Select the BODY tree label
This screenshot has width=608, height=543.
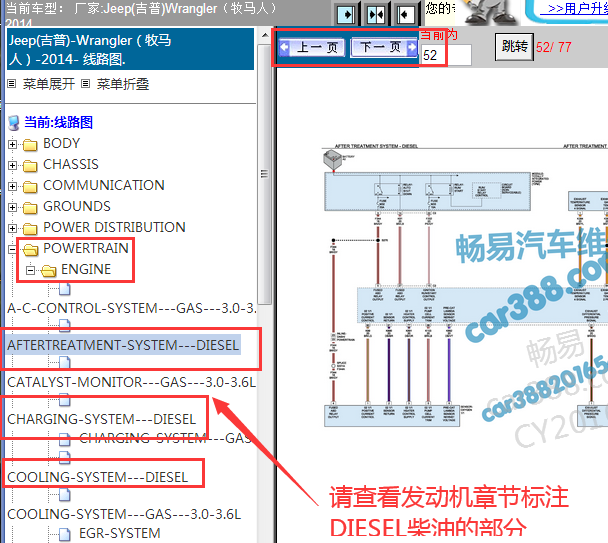click(62, 144)
